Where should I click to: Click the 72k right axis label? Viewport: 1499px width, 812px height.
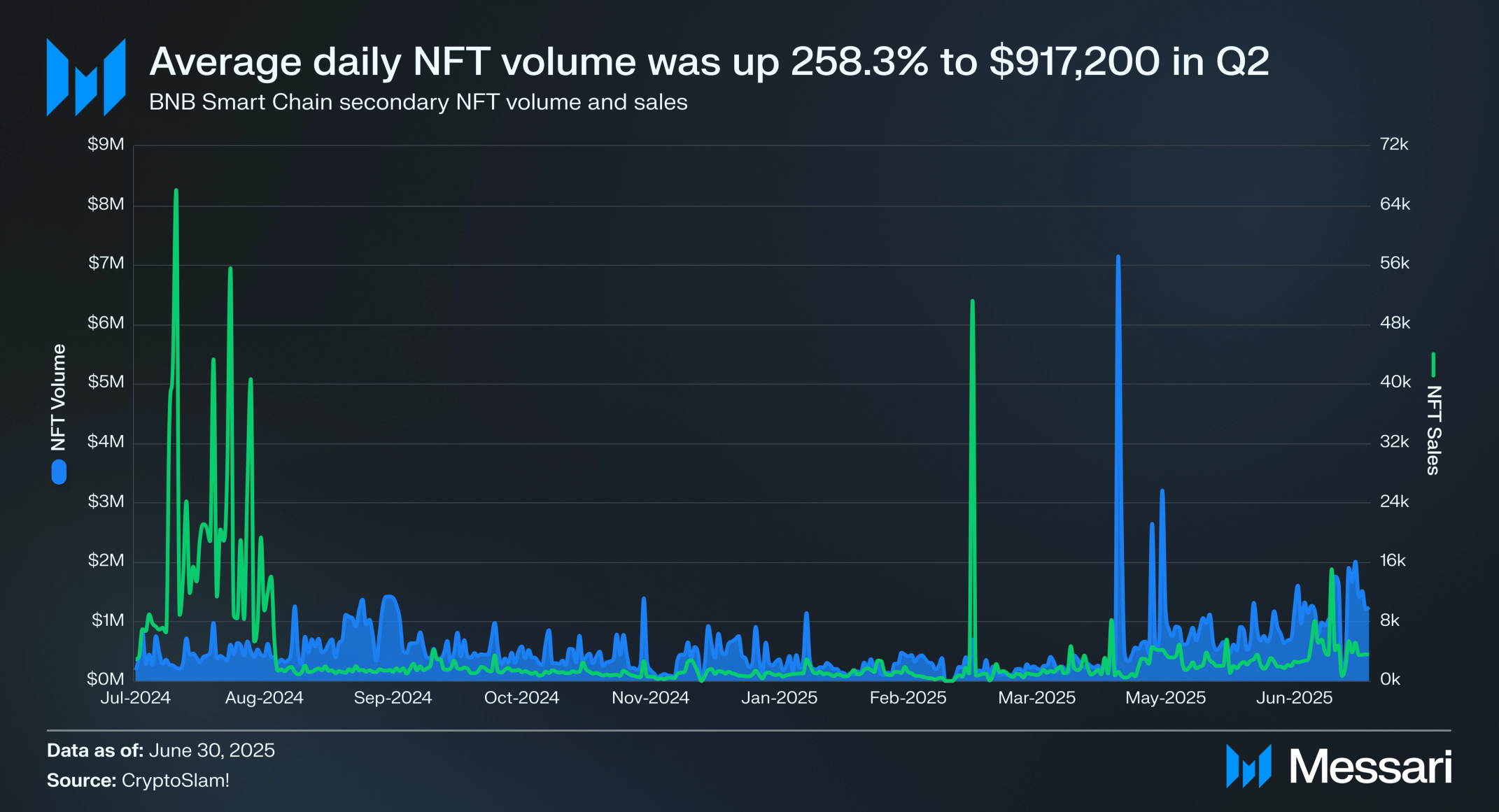point(1393,144)
